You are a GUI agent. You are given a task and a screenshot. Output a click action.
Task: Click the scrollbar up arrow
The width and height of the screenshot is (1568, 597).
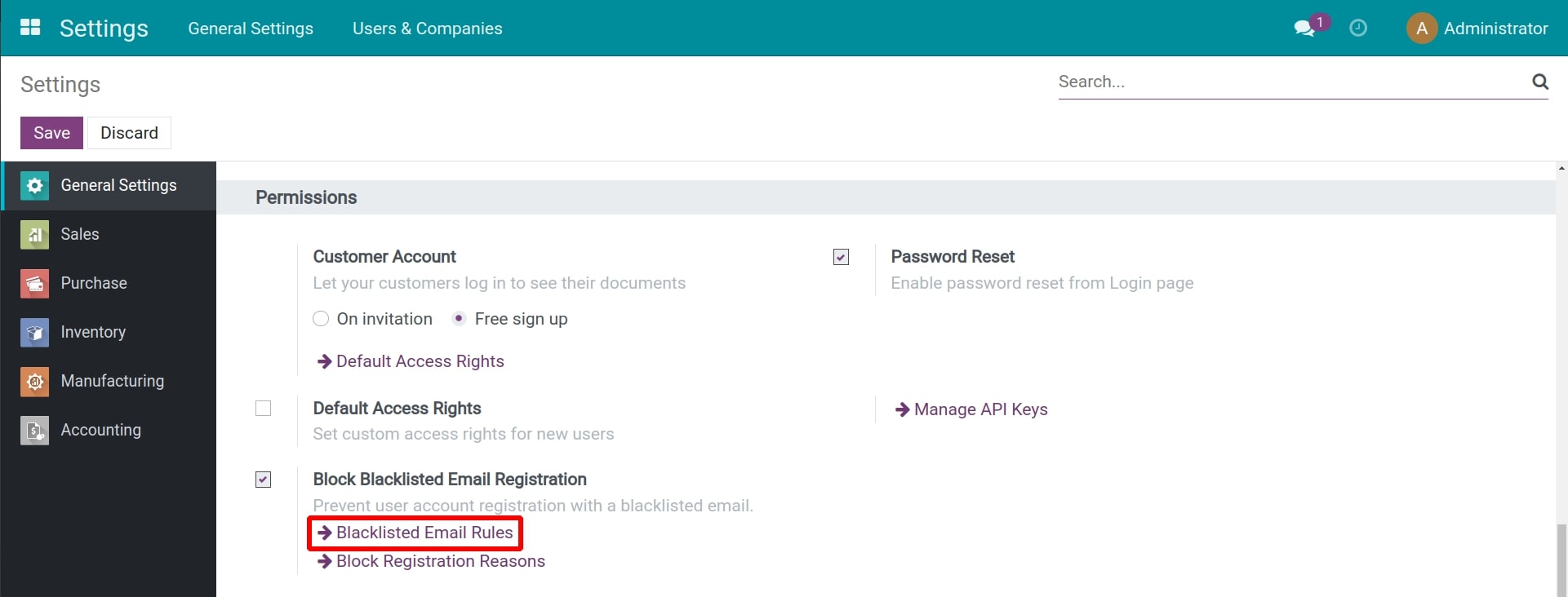click(1561, 168)
